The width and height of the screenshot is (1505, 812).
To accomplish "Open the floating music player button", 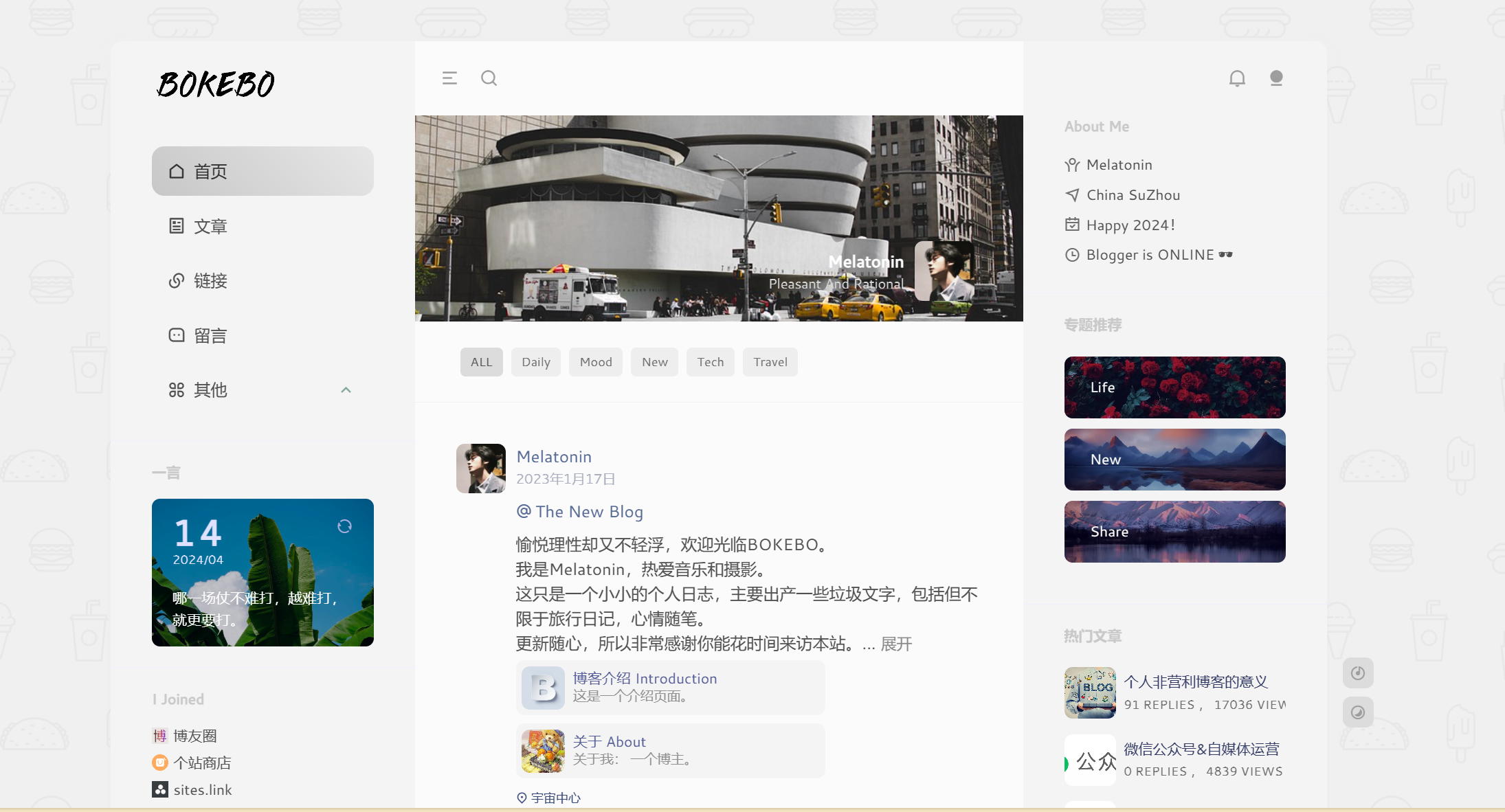I will click(x=1358, y=673).
